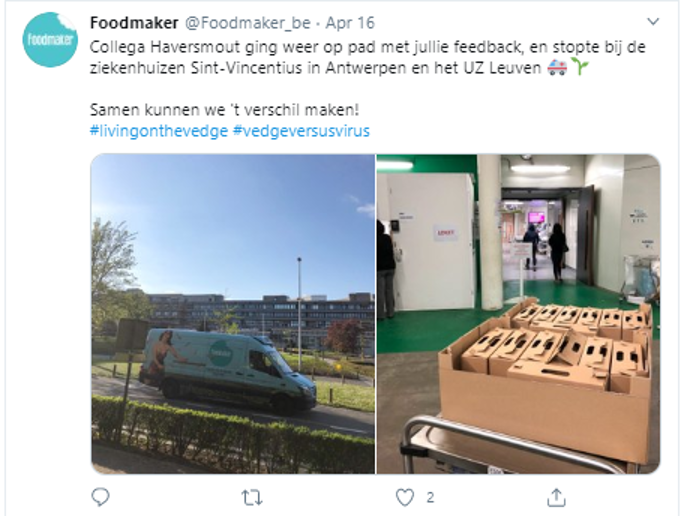Click the reply speech bubble icon

101,497
